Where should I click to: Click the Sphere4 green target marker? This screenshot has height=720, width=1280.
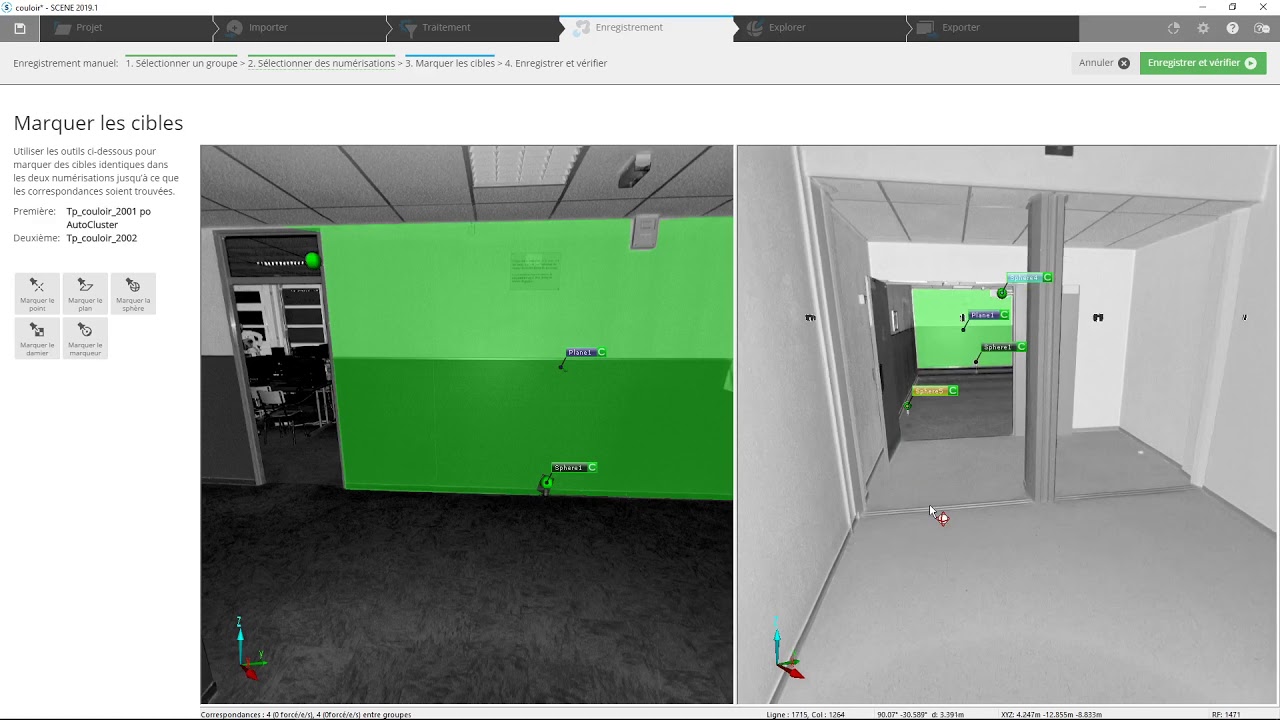pyautogui.click(x=1002, y=293)
